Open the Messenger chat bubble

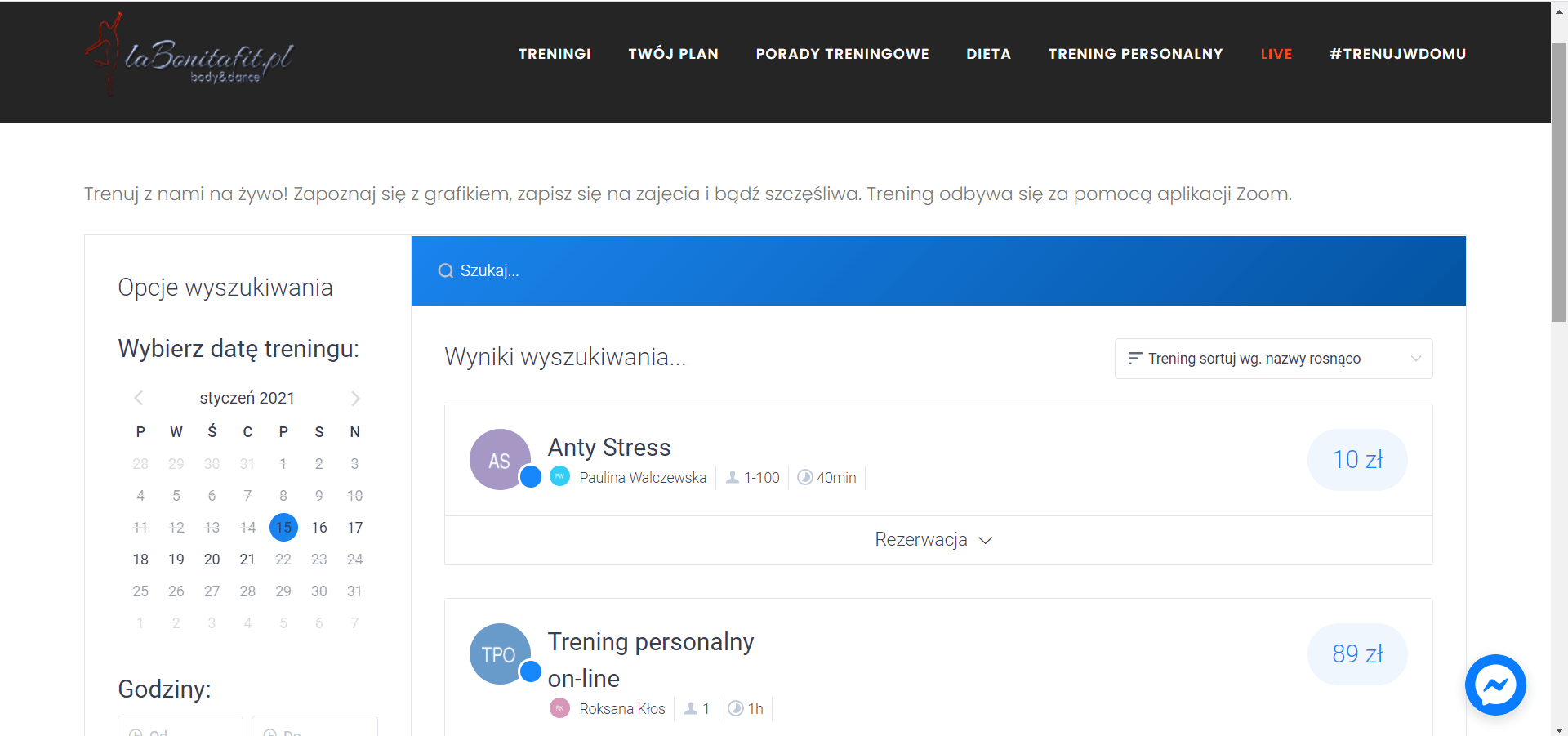tap(1494, 685)
